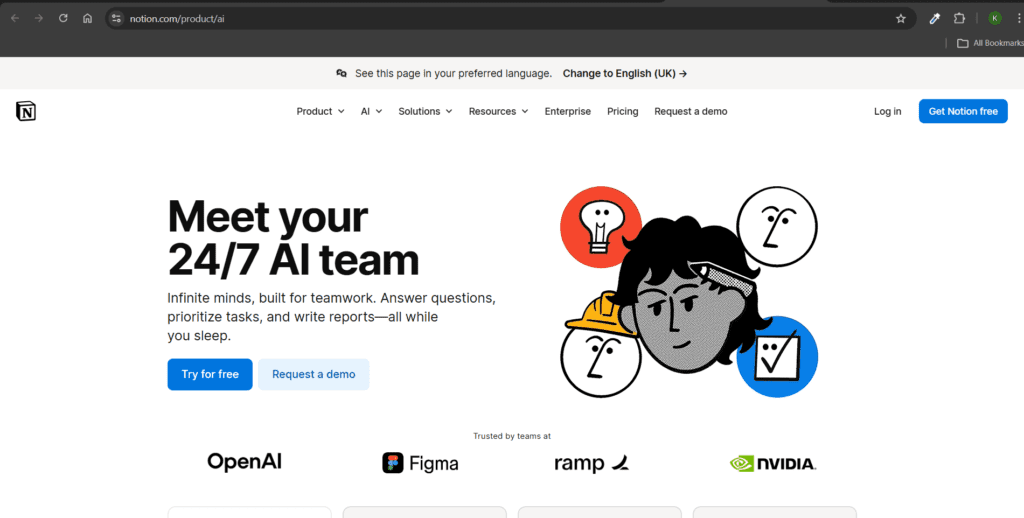Viewport: 1024px width, 518px height.
Task: Click Request a demo hero button
Action: (313, 374)
